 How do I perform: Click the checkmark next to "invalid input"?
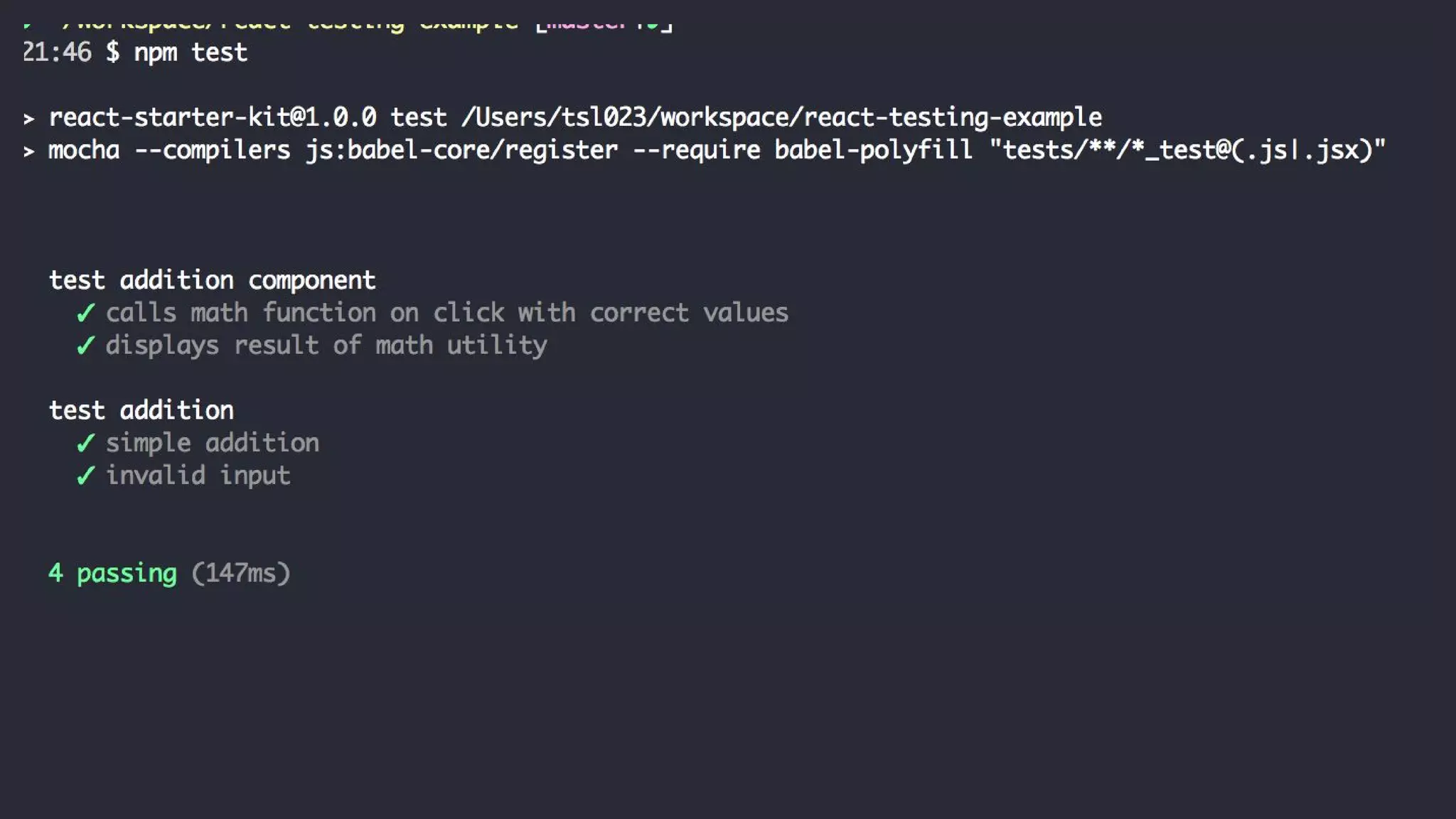tap(85, 476)
